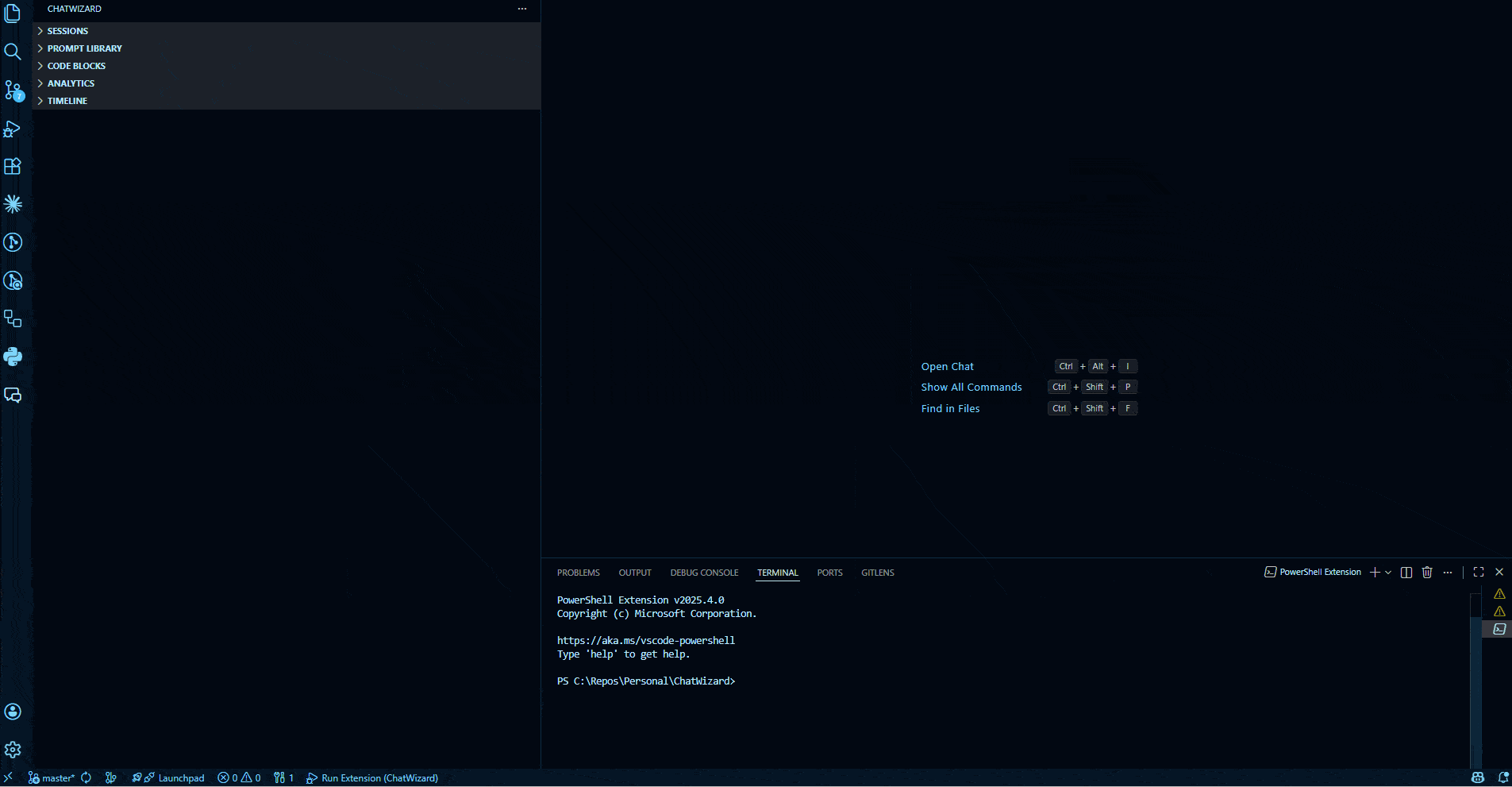Select the first warning terminal in the list
This screenshot has width=1512, height=787.
coord(1499,594)
